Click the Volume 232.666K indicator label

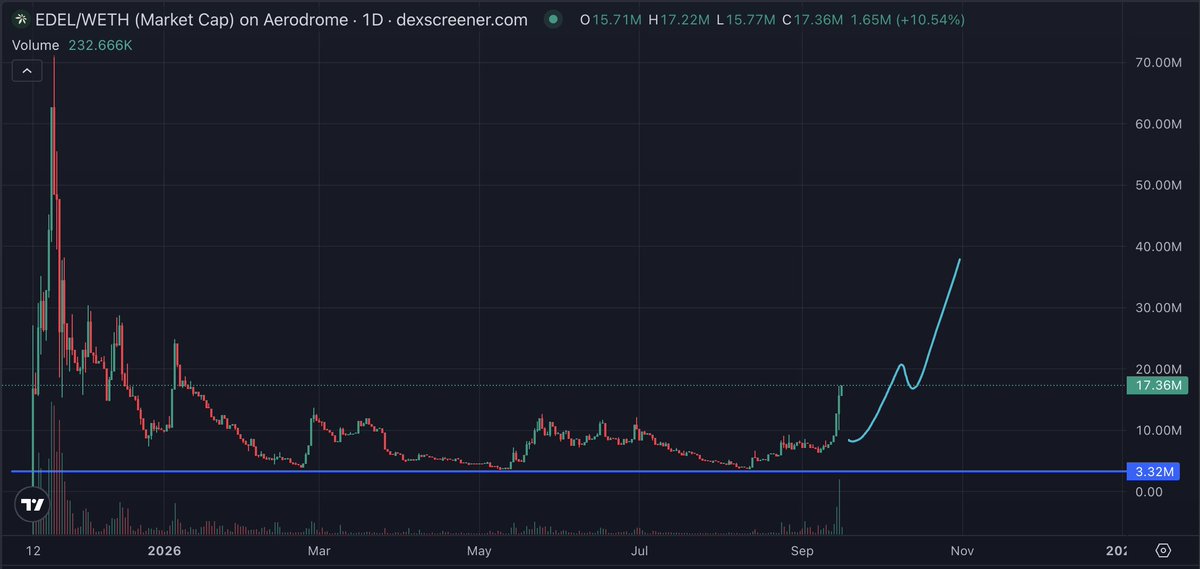[72, 45]
